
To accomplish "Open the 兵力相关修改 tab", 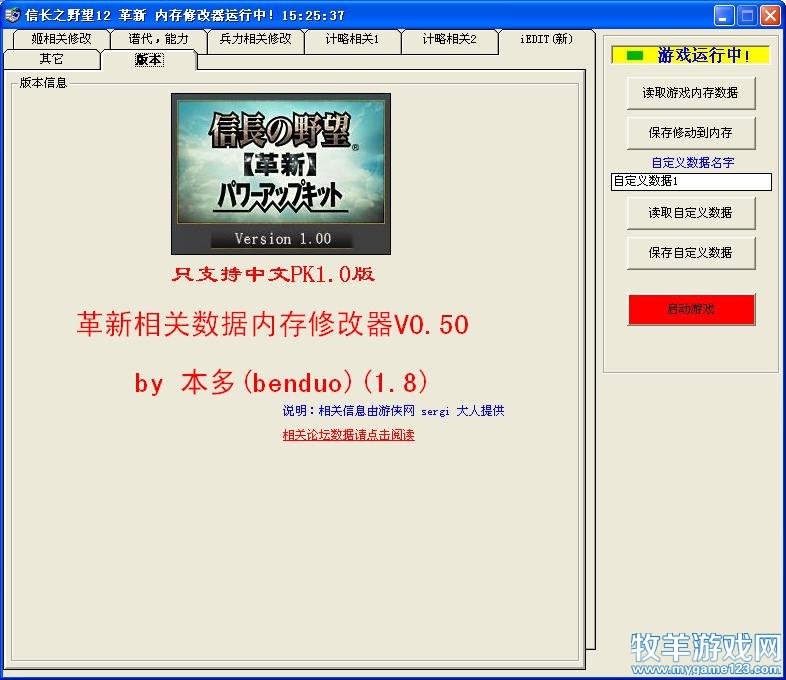I will click(x=255, y=39).
